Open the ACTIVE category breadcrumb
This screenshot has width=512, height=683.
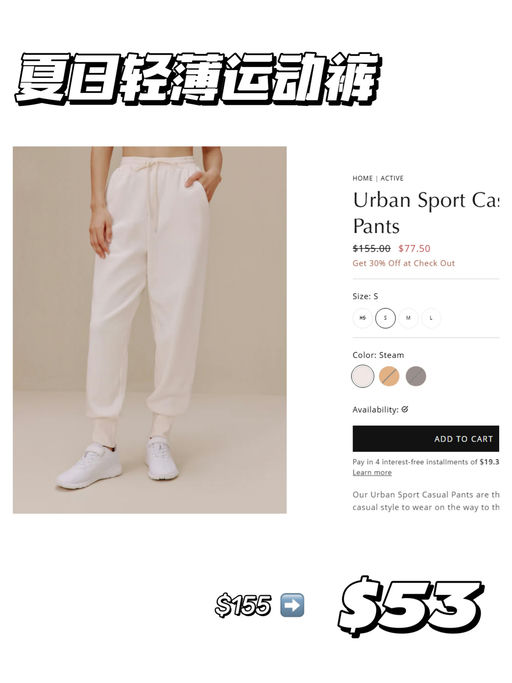point(392,178)
